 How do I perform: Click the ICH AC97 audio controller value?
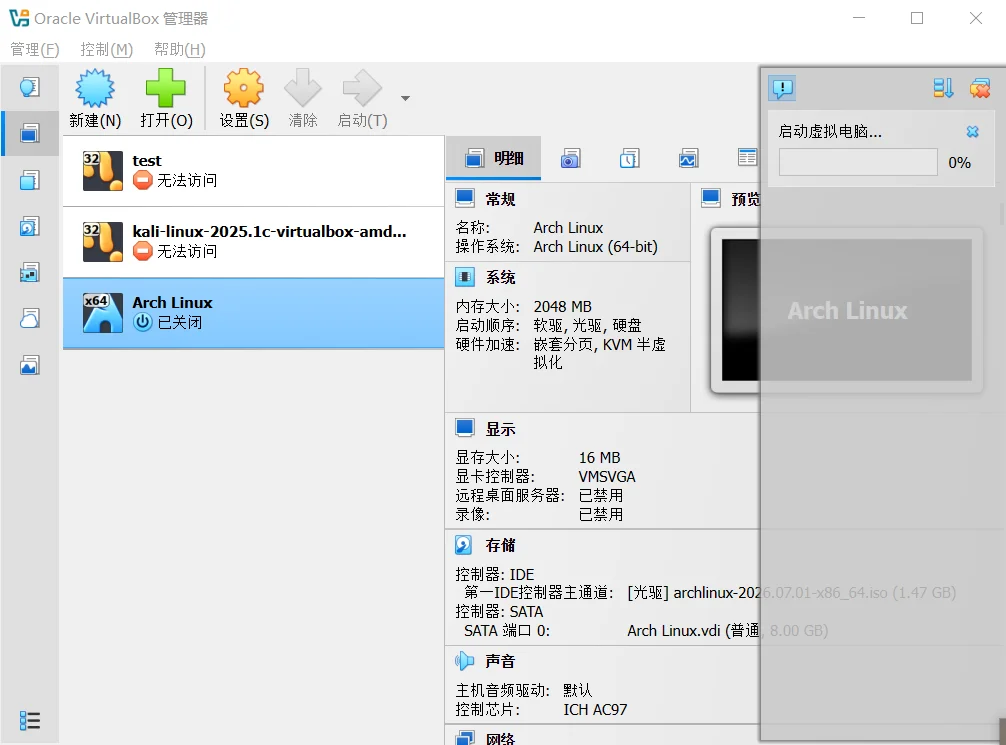point(595,710)
